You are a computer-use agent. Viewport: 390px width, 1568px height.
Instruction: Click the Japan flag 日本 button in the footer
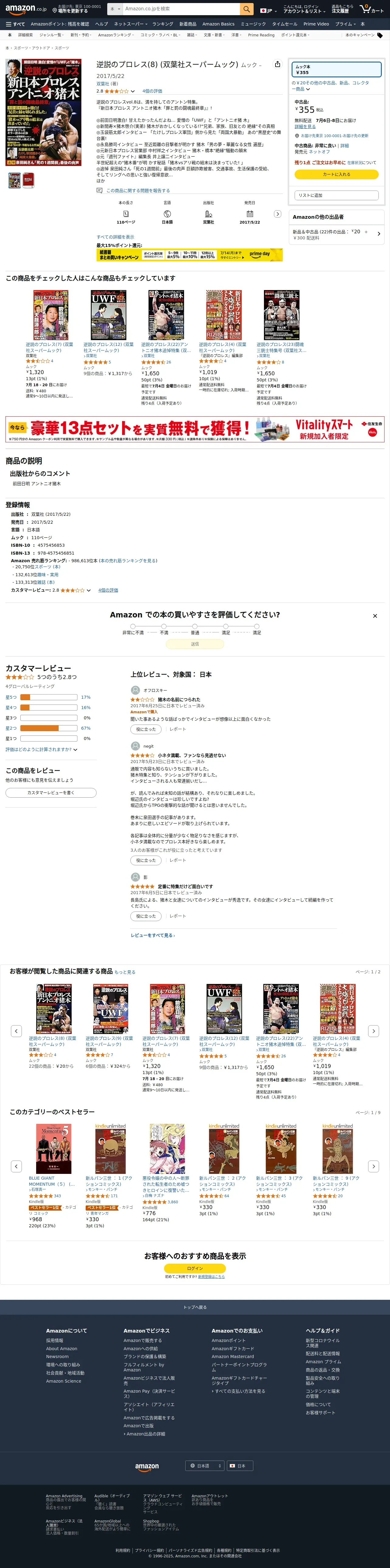coord(239,1466)
